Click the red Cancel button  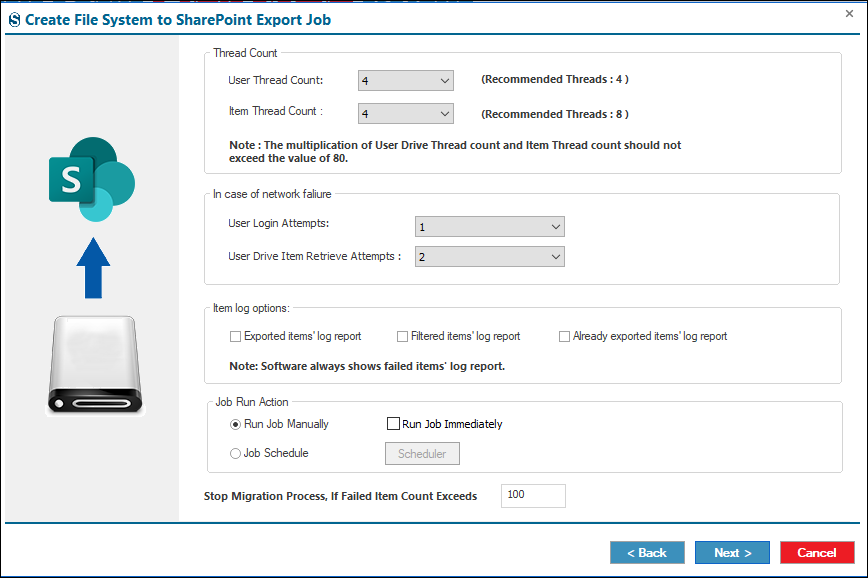coord(817,553)
